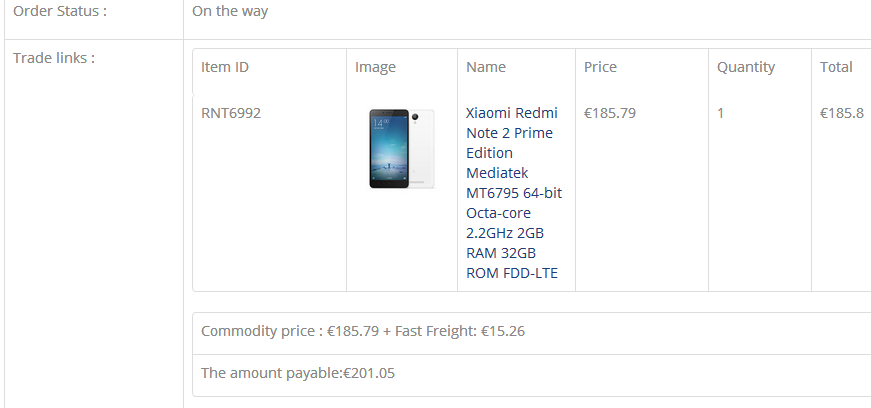This screenshot has width=871, height=408.
Task: Open the 'Xiaomi Redmi' product title link
Action: [x=512, y=113]
